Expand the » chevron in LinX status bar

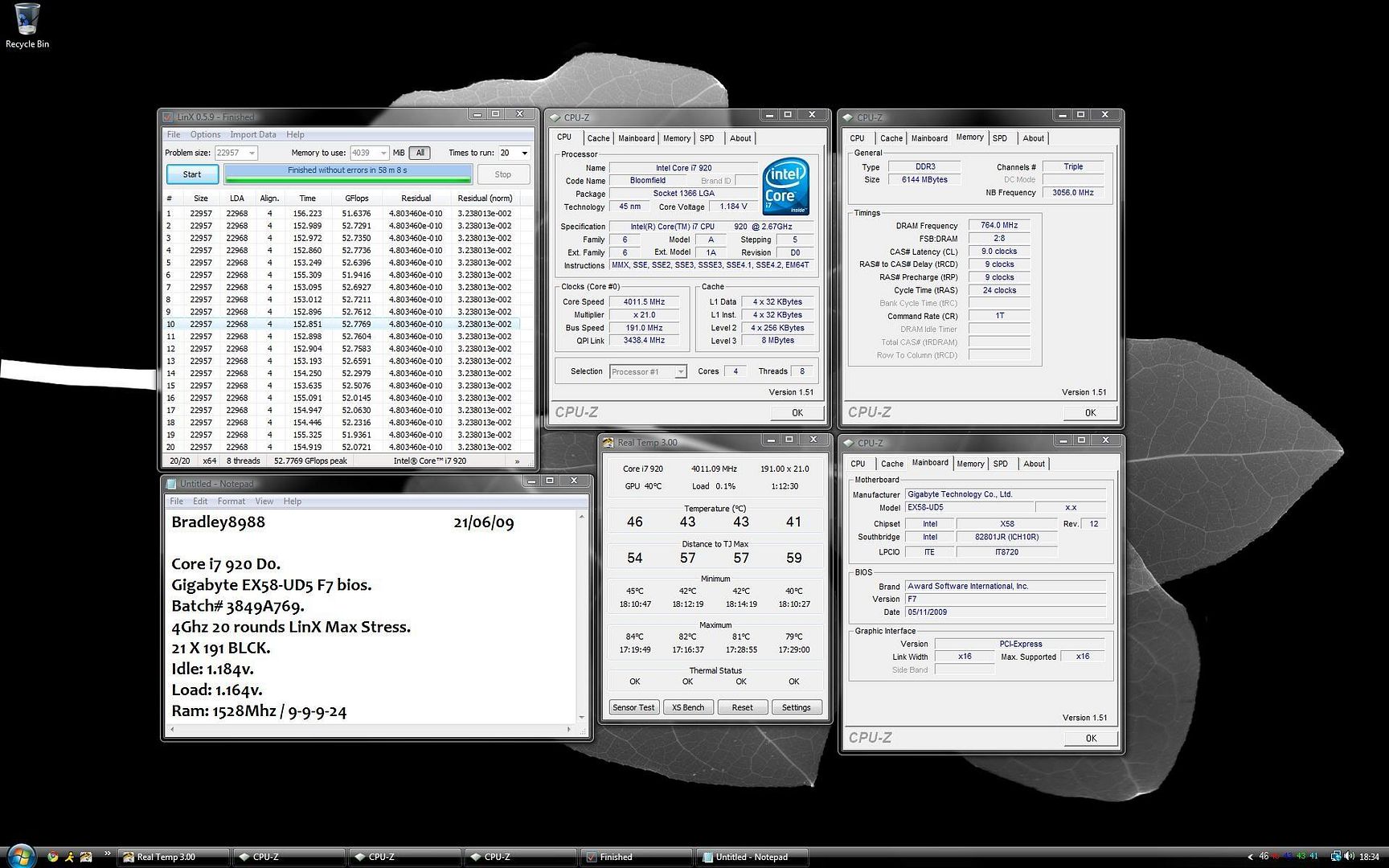tap(517, 461)
